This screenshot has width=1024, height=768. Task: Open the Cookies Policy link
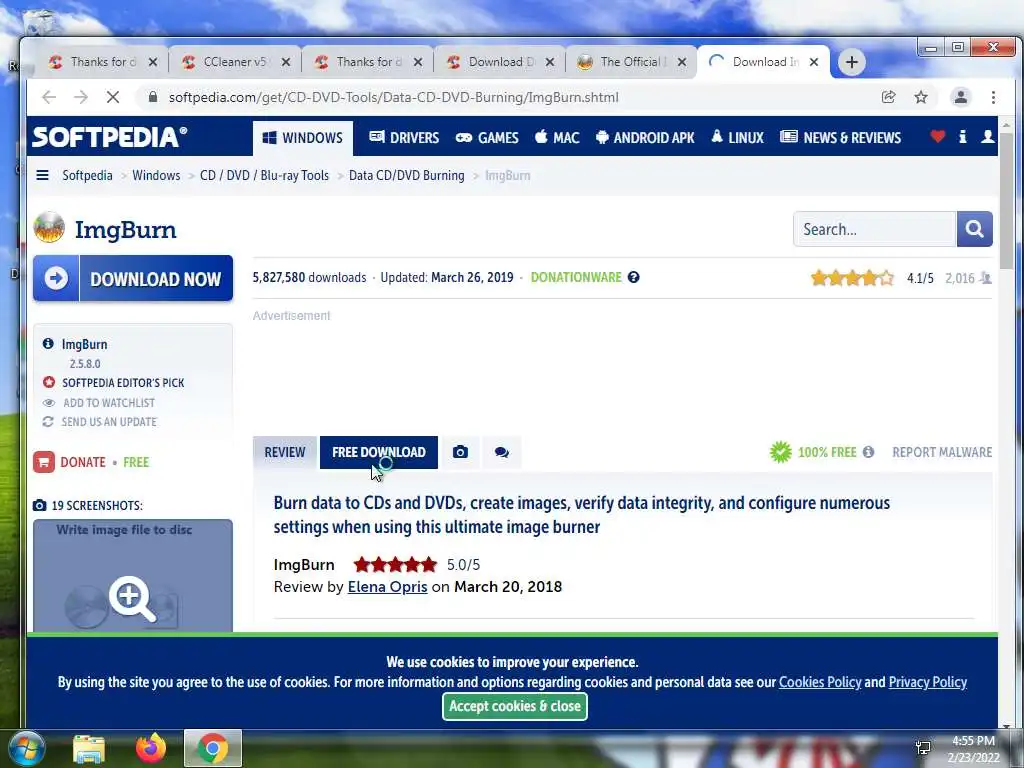tap(820, 682)
